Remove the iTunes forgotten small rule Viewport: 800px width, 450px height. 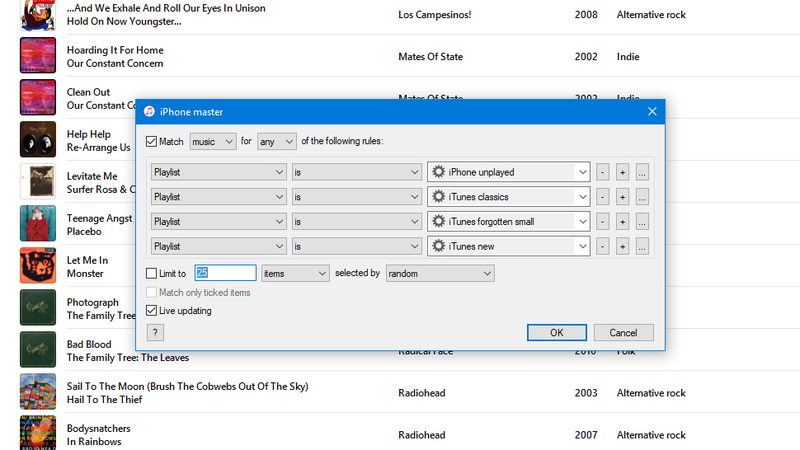(x=603, y=221)
